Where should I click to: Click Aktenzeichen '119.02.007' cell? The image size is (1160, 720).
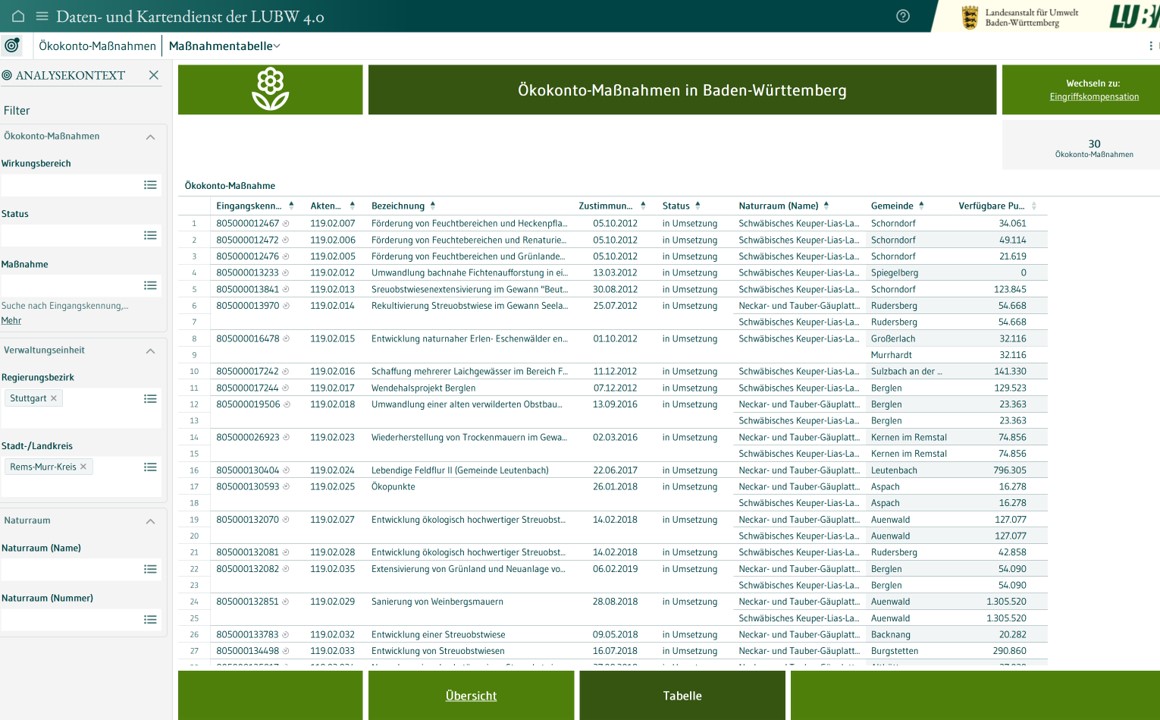[x=333, y=223]
